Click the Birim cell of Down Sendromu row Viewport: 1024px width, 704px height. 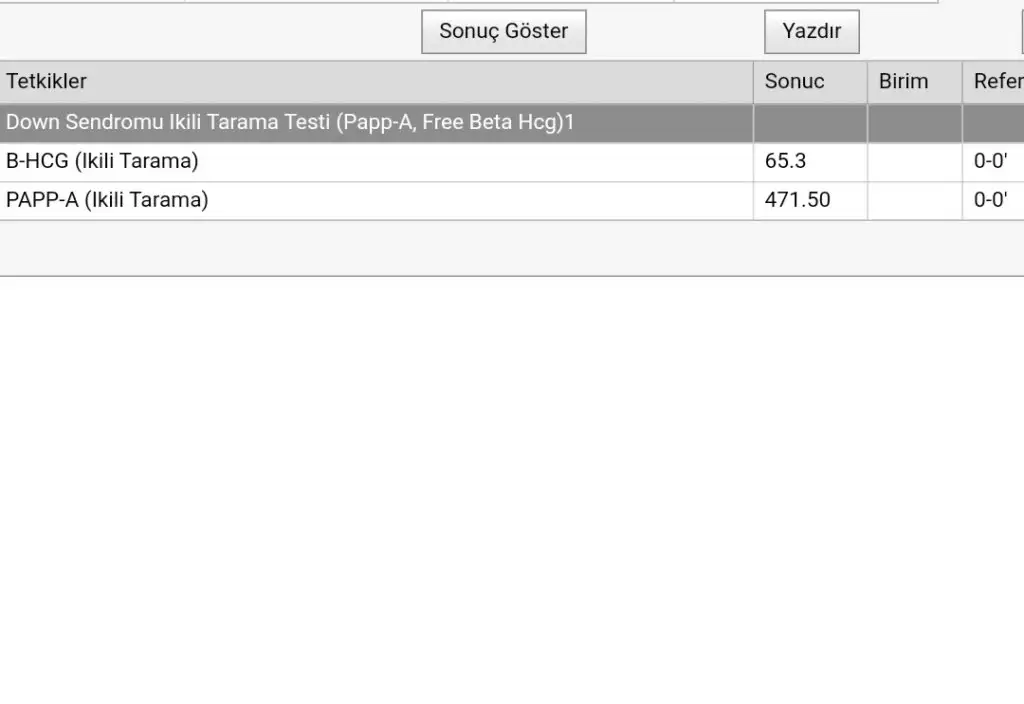pyautogui.click(x=915, y=123)
